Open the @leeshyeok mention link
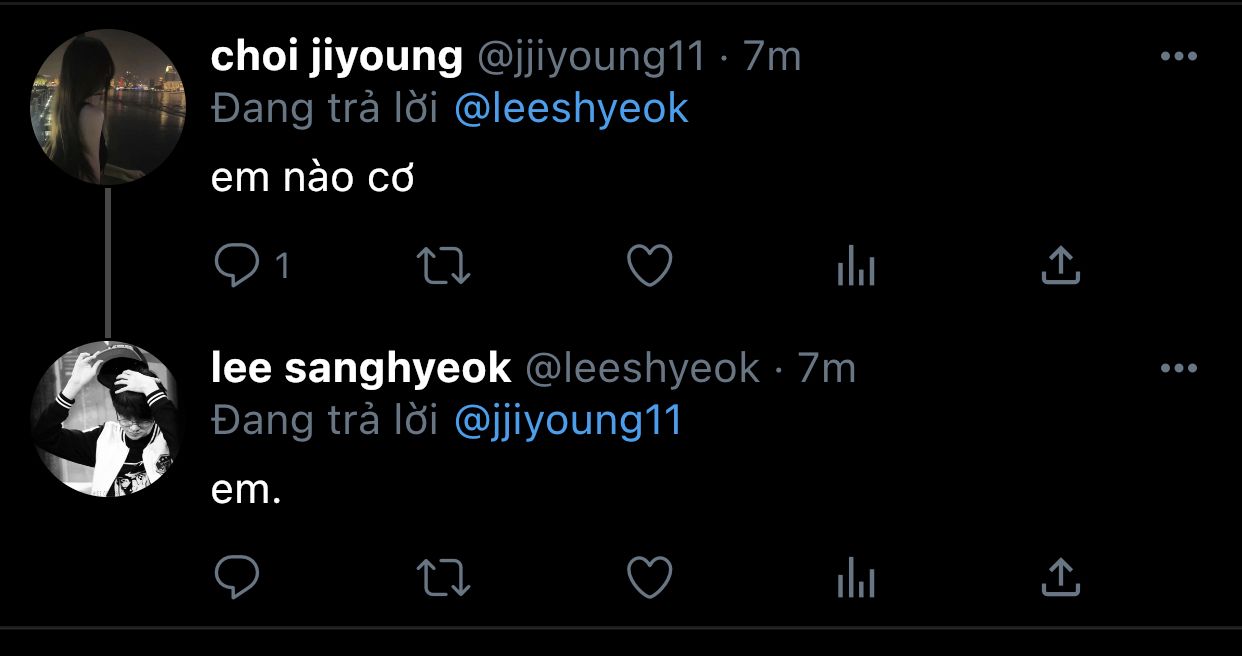 tap(571, 109)
